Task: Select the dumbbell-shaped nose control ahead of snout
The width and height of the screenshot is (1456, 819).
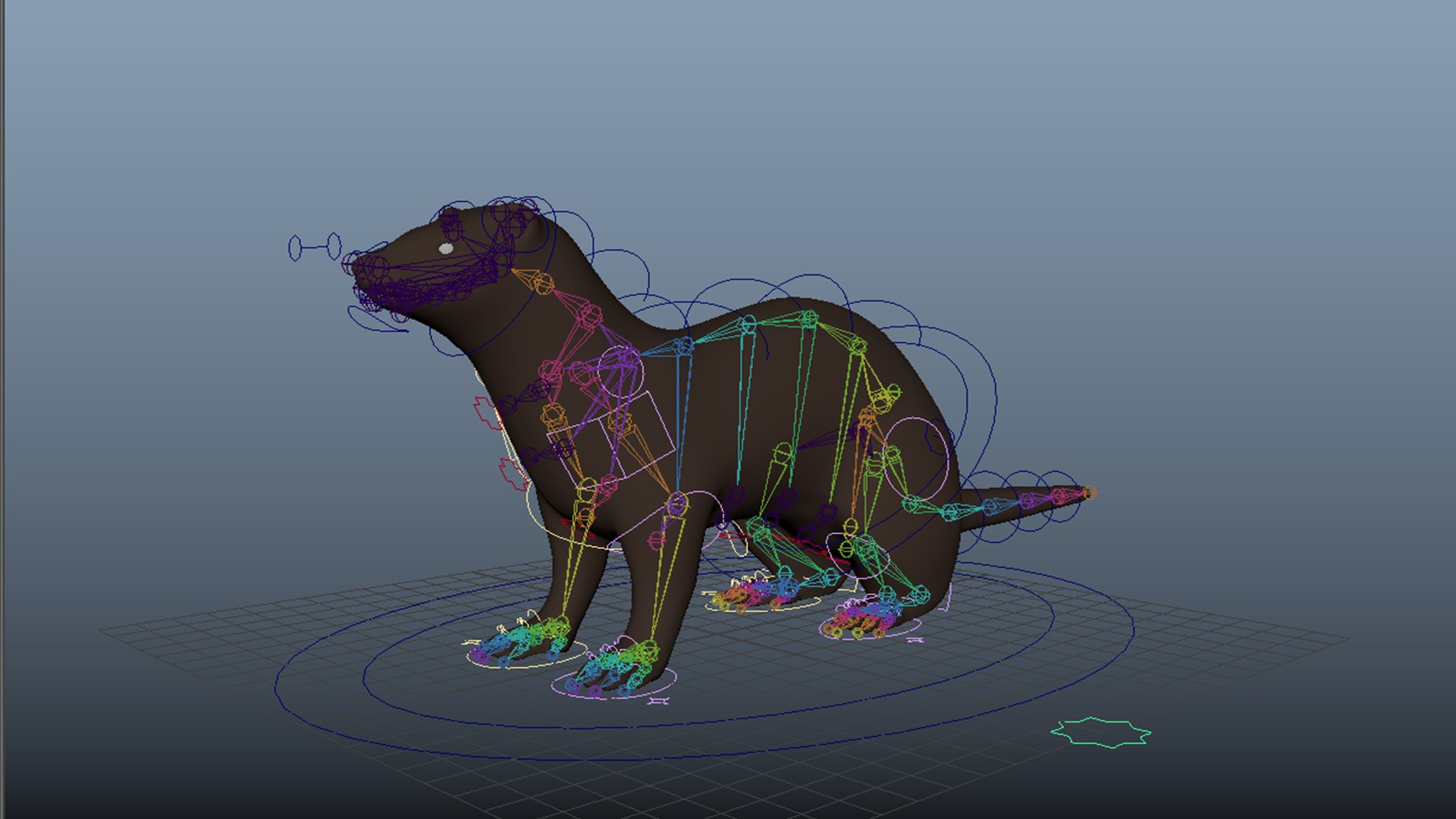Action: (x=314, y=247)
